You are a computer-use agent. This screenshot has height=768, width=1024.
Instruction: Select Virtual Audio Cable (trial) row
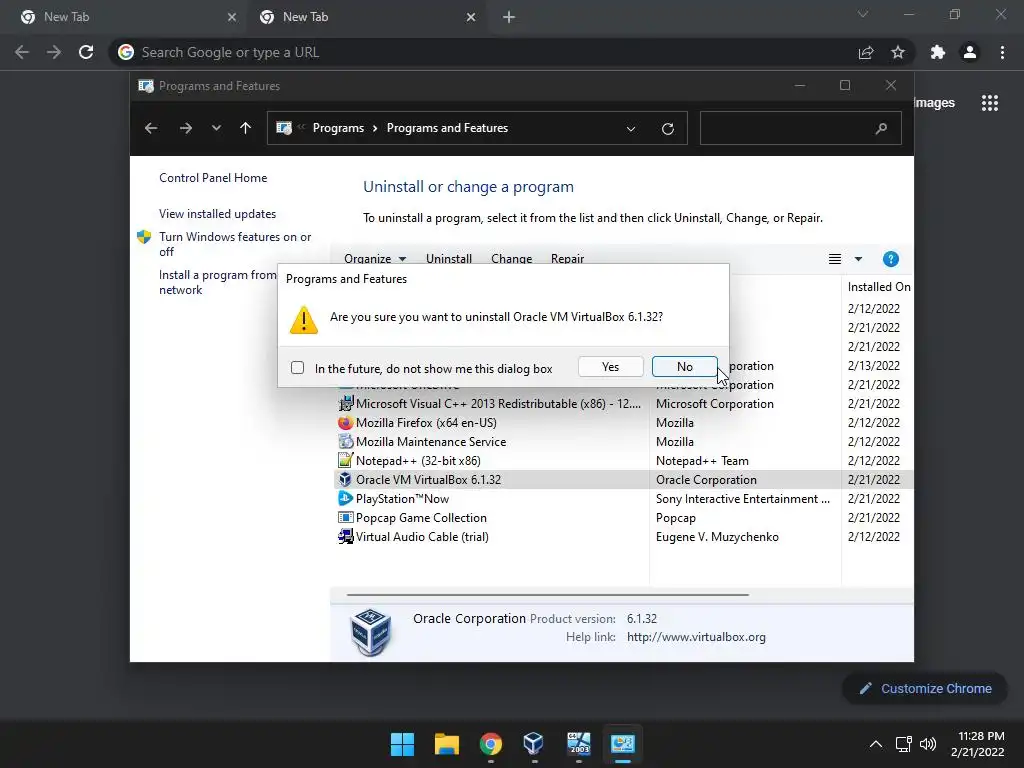point(624,536)
